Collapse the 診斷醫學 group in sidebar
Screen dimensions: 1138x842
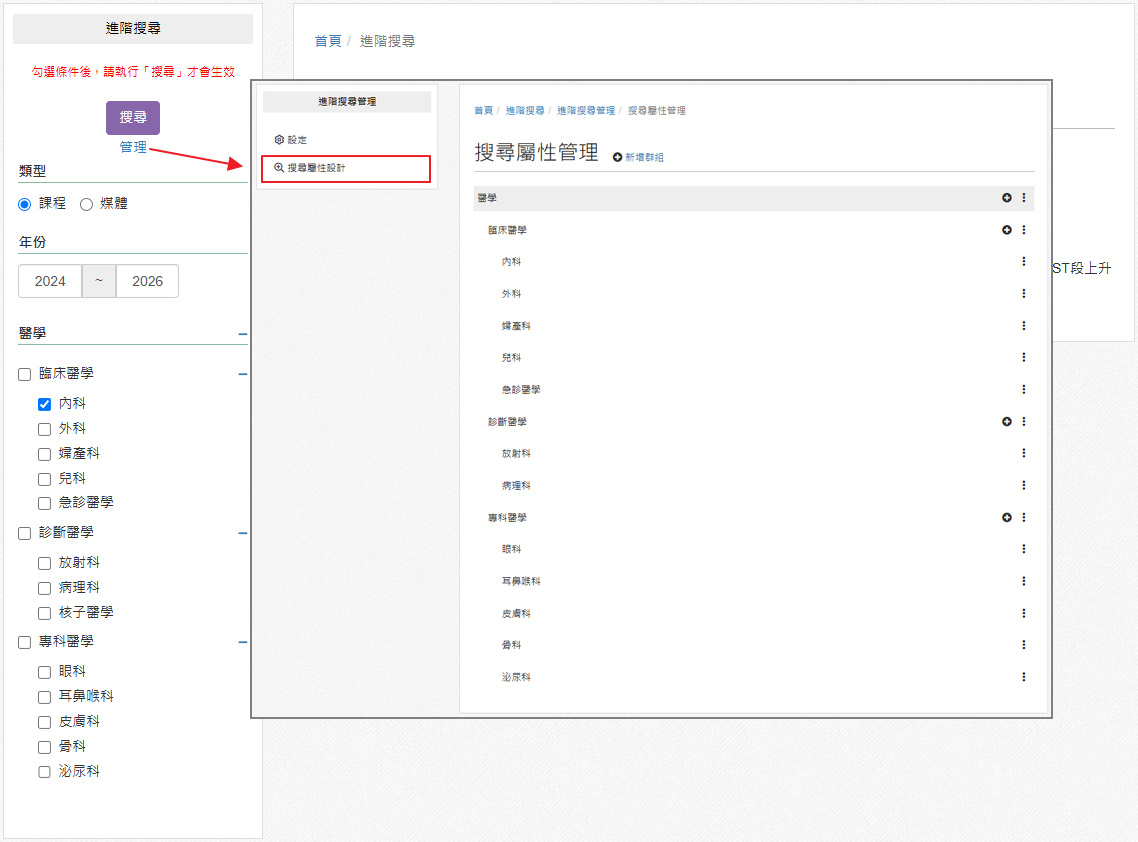[242, 533]
